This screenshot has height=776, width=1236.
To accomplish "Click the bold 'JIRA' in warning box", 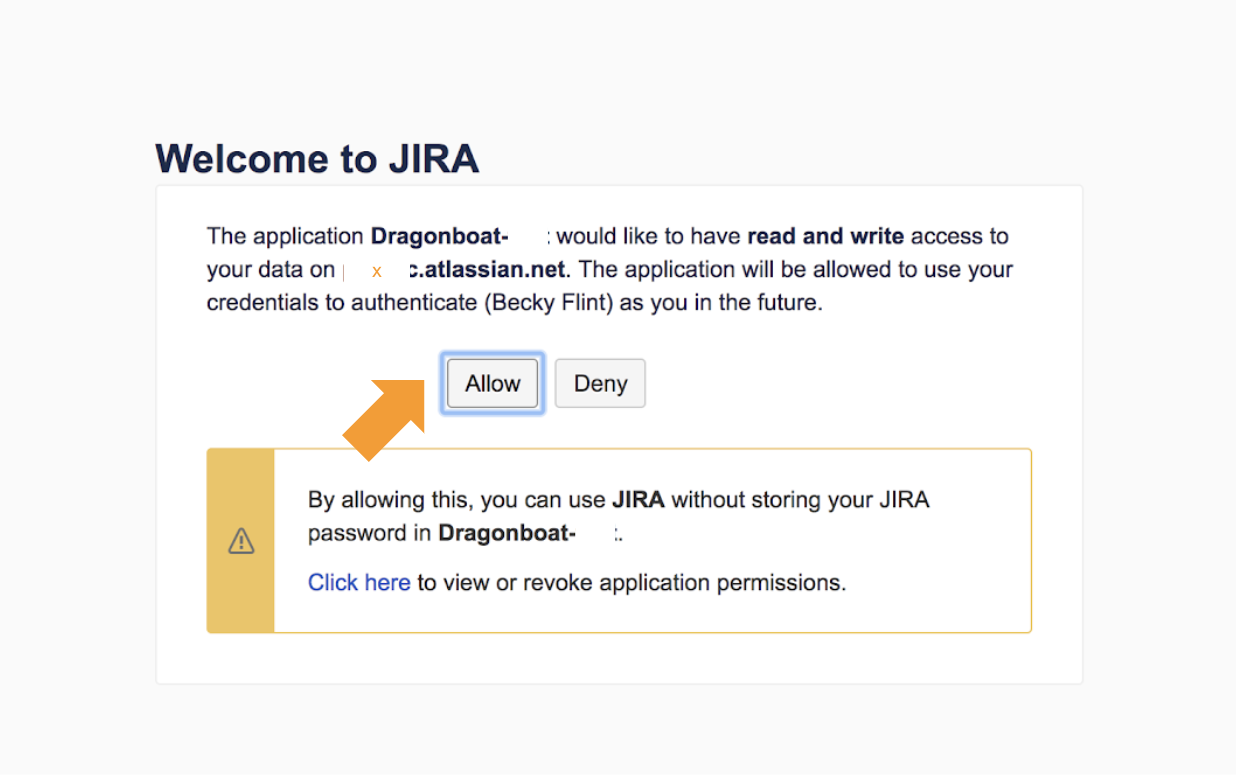I will click(x=638, y=500).
